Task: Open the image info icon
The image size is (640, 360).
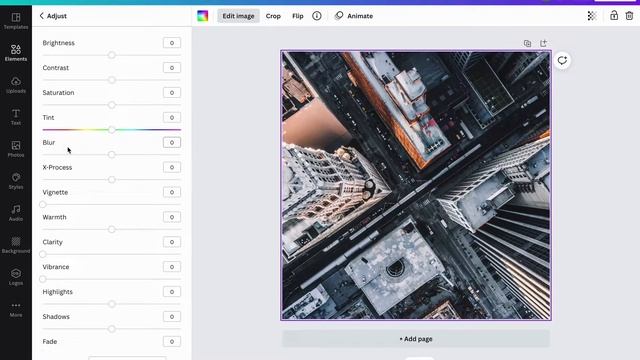Action: tap(317, 16)
